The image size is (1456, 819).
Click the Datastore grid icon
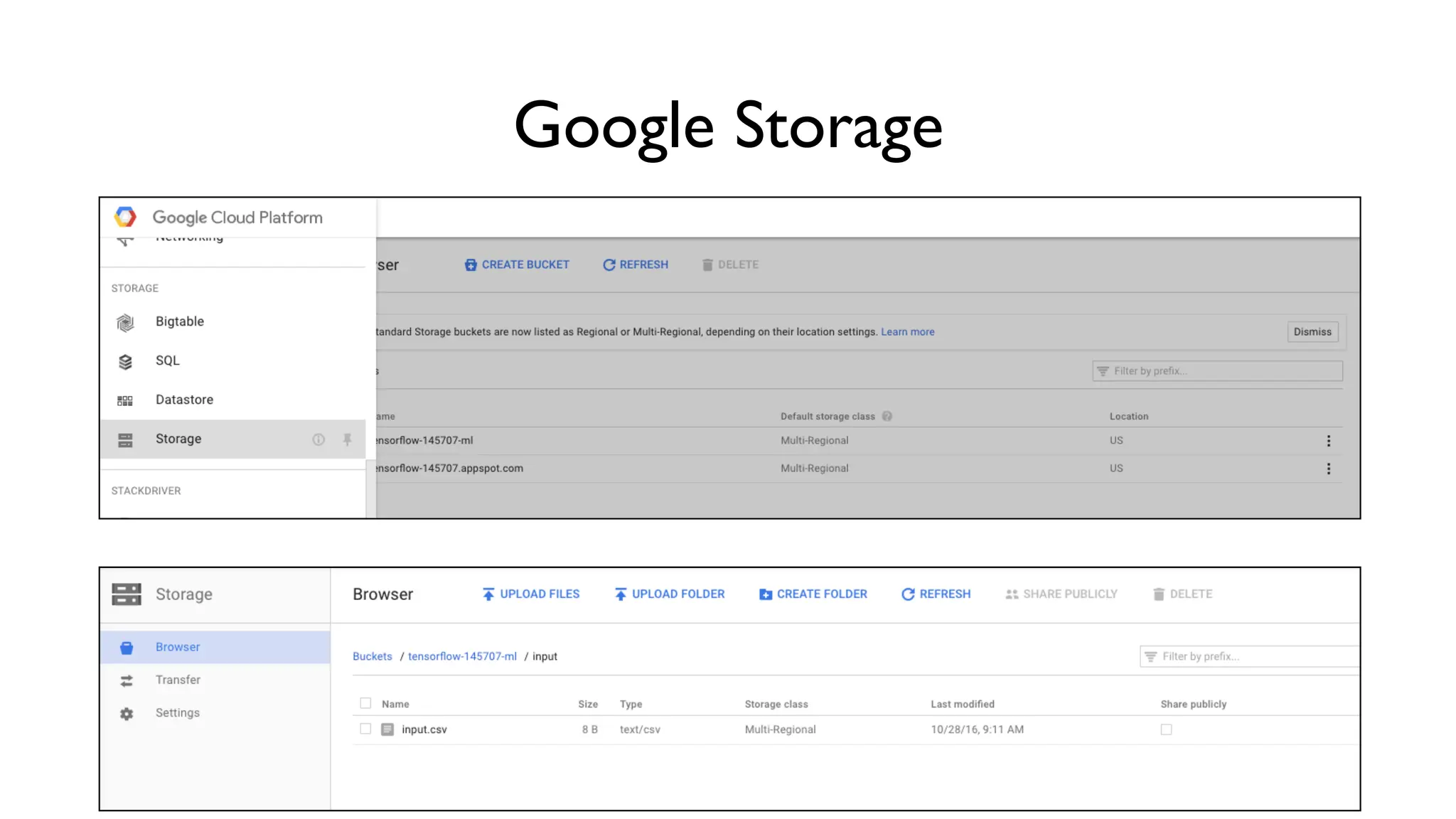click(x=125, y=401)
